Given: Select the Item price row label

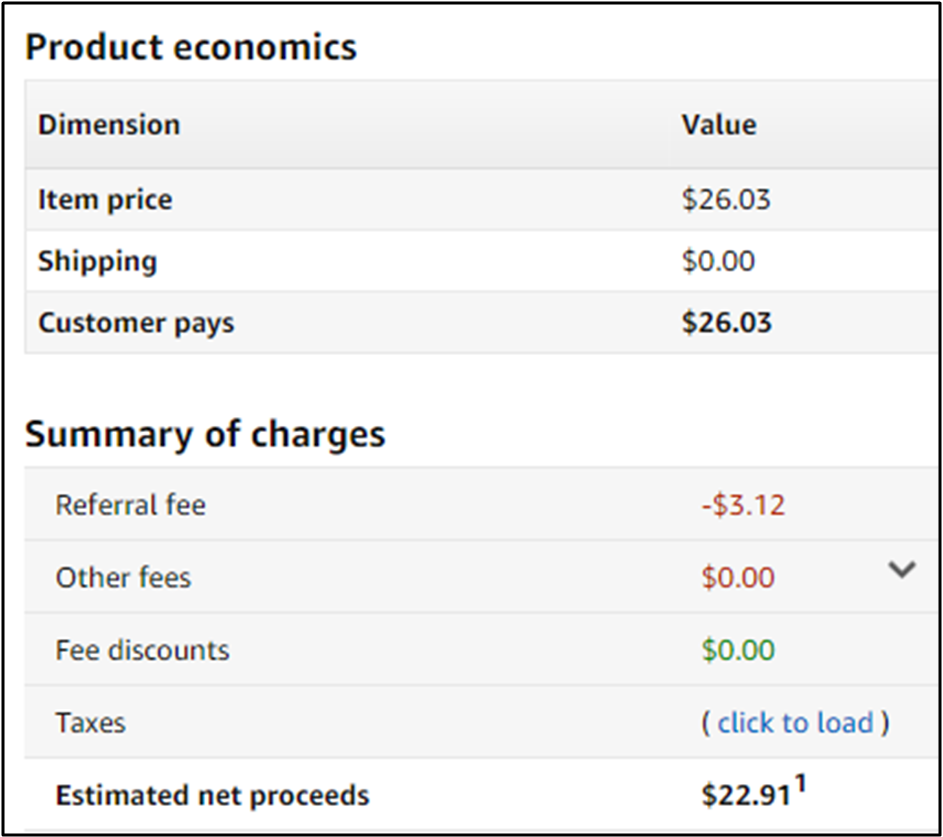Looking at the screenshot, I should point(105,200).
